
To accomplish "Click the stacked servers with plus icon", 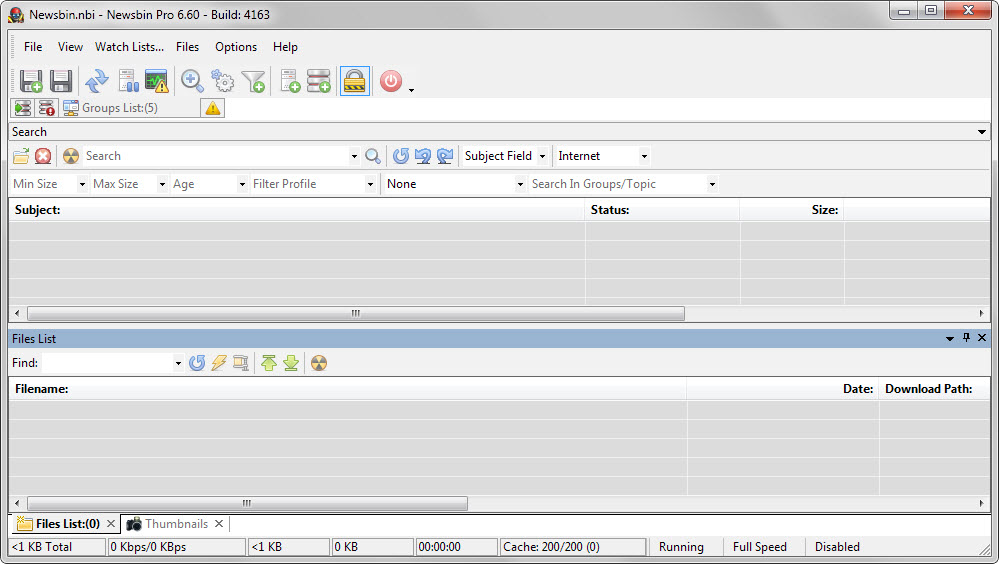I will pyautogui.click(x=319, y=82).
